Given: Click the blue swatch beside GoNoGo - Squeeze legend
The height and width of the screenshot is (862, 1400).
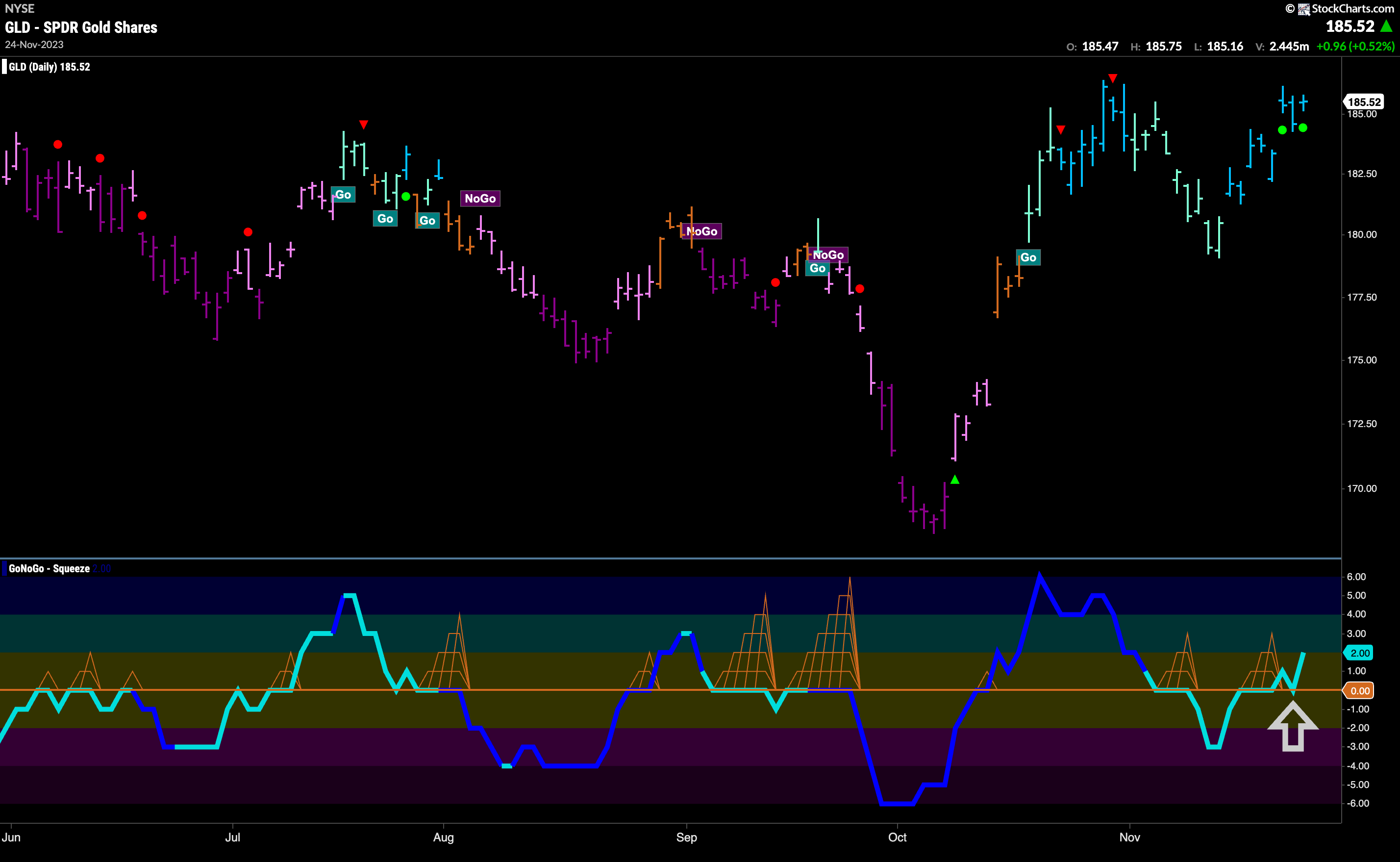Looking at the screenshot, I should tap(4, 568).
